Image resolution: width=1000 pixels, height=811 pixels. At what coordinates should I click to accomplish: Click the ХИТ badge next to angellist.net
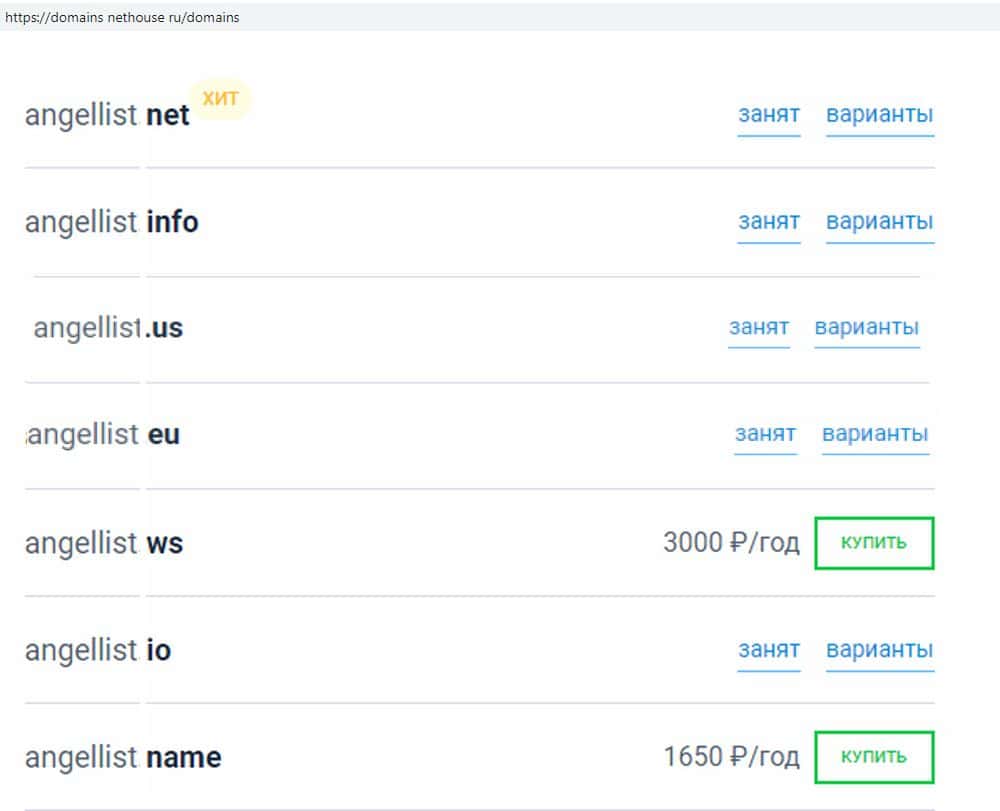220,99
